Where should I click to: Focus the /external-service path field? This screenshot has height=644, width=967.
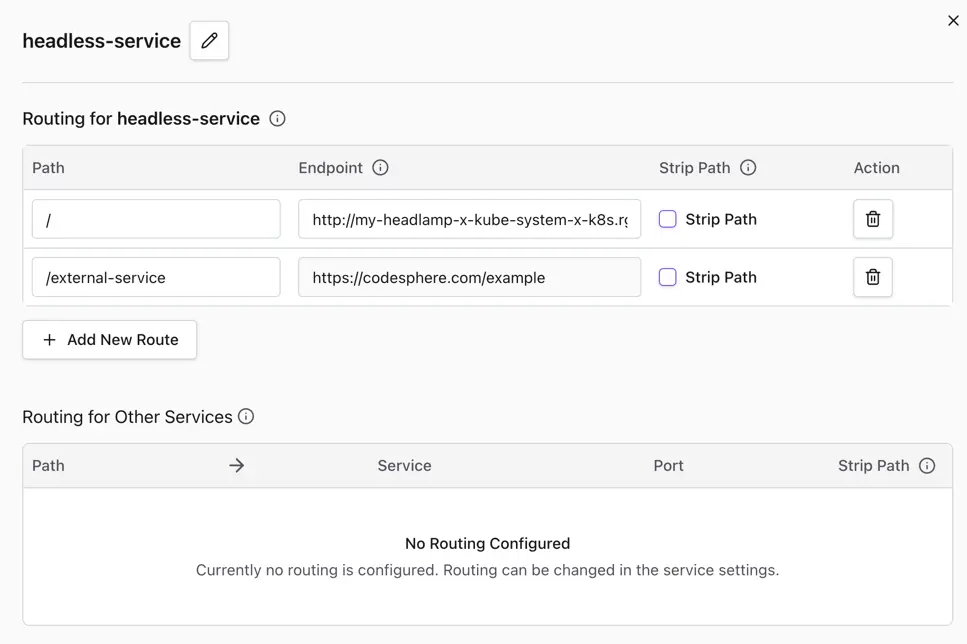pos(156,277)
